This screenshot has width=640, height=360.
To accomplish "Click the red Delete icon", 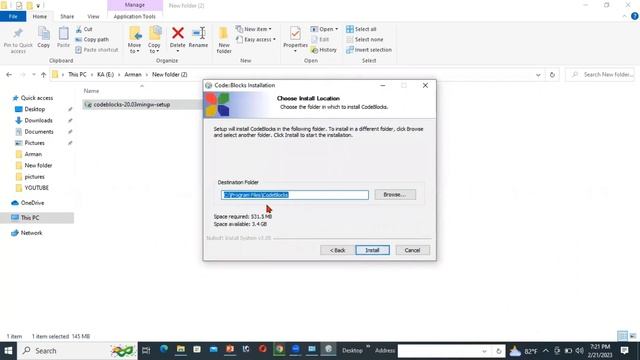I will click(x=178, y=33).
